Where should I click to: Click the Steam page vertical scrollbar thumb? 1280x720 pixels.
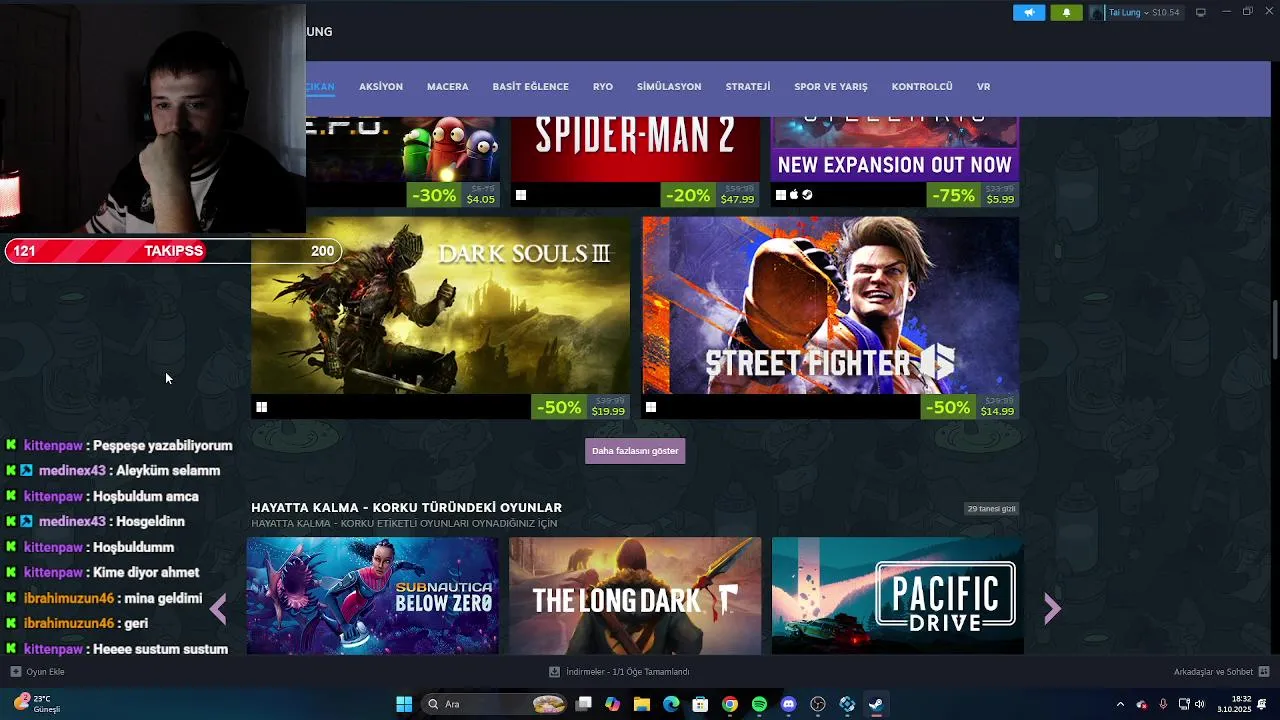[x=1275, y=330]
